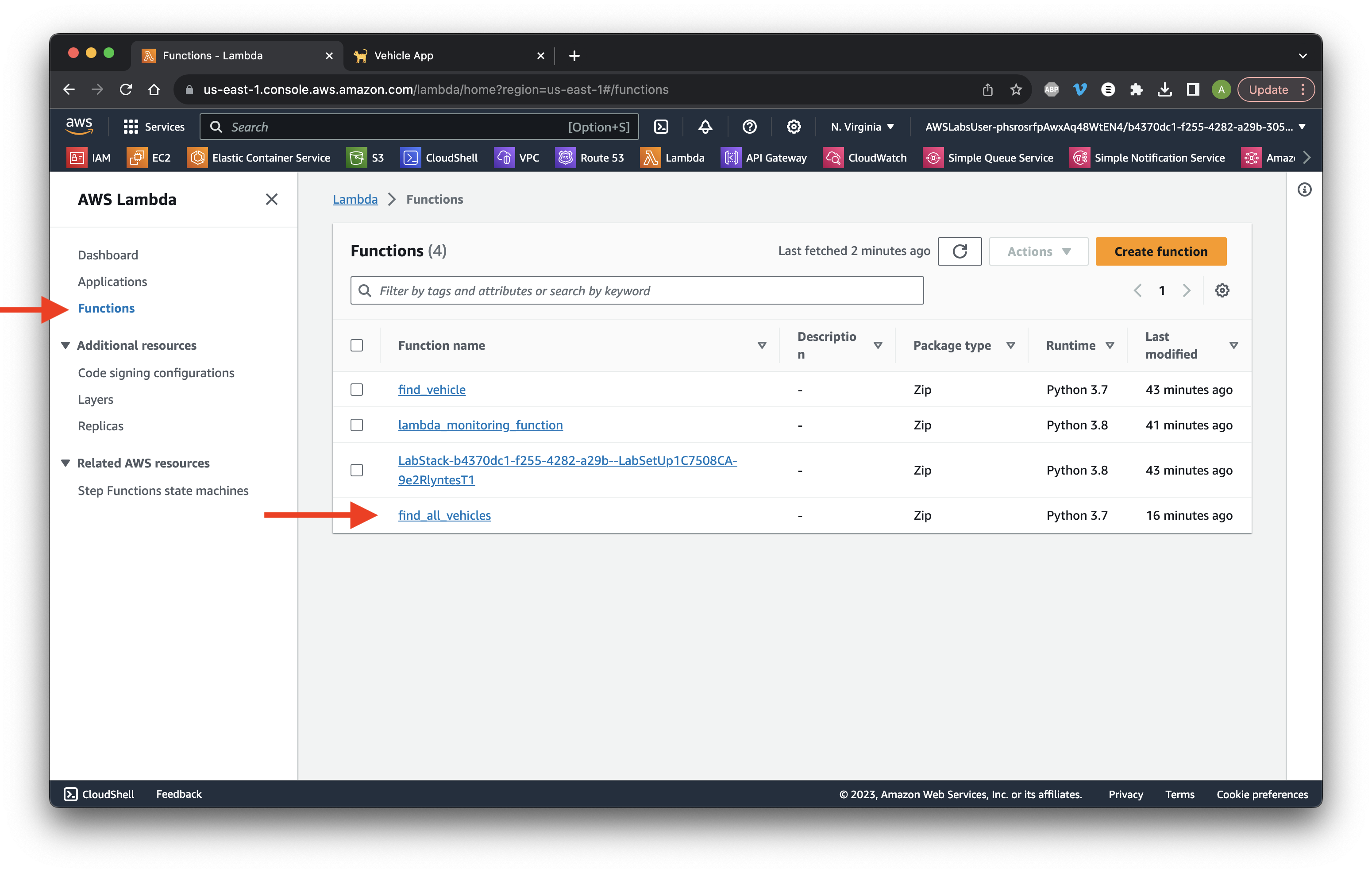The width and height of the screenshot is (1372, 873).
Task: Collapse Additional resources section
Action: click(66, 345)
